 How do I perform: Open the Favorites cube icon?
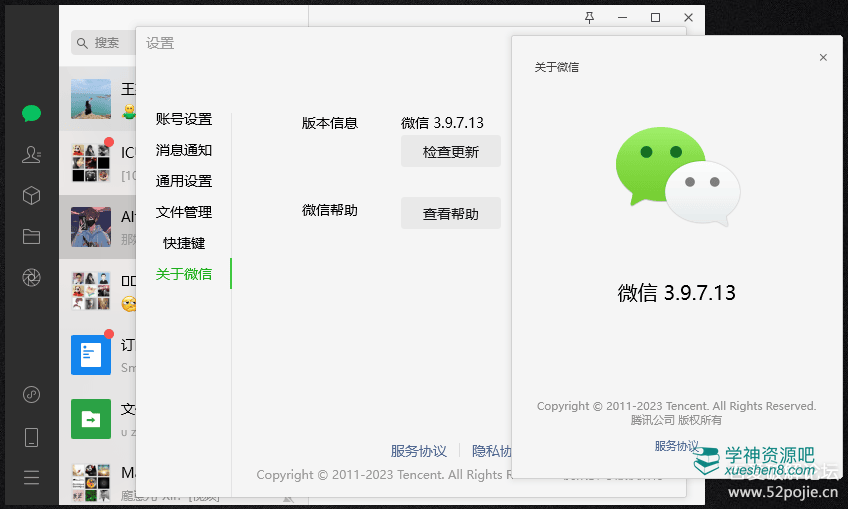click(31, 195)
